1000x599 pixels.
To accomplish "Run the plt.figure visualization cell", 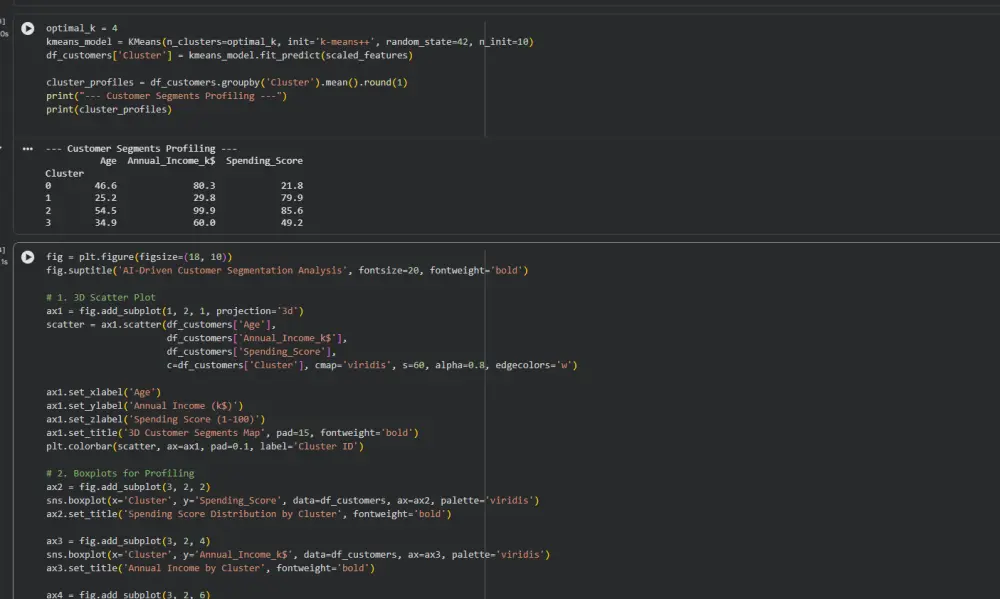I will [x=27, y=257].
